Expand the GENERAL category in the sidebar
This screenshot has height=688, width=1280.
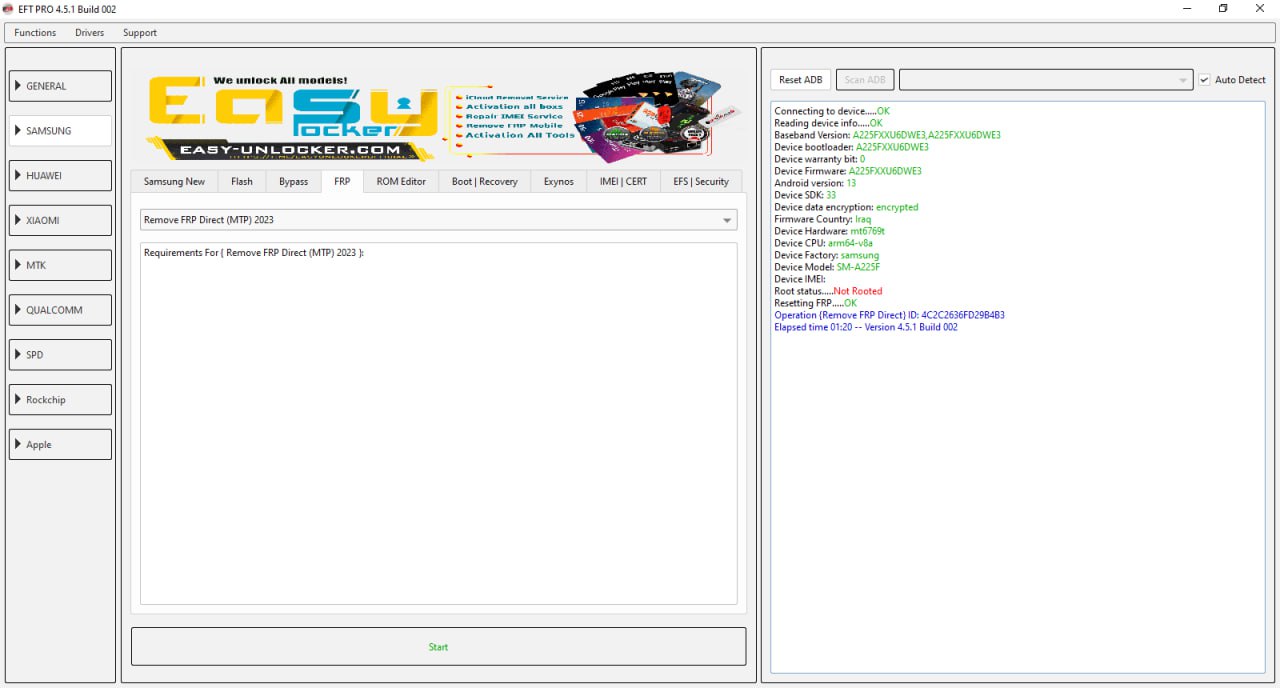tap(60, 86)
